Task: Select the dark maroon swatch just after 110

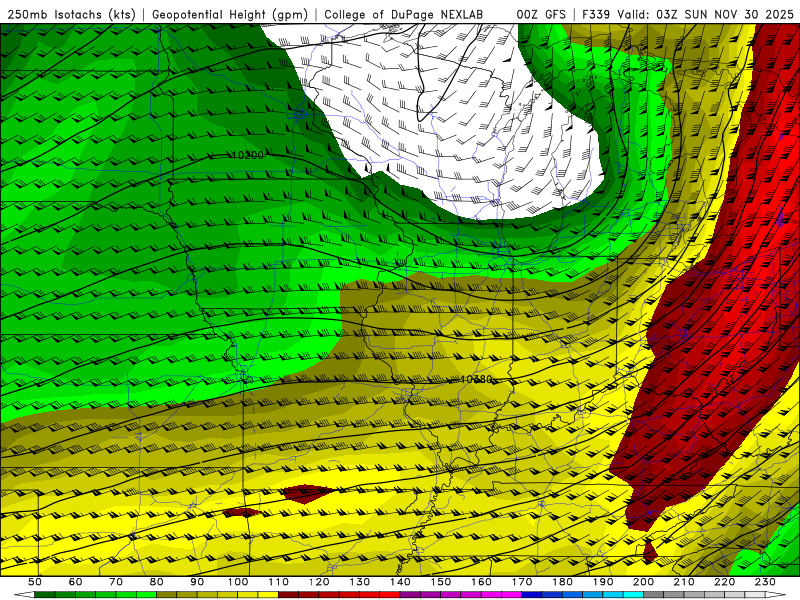Action: pyautogui.click(x=288, y=595)
